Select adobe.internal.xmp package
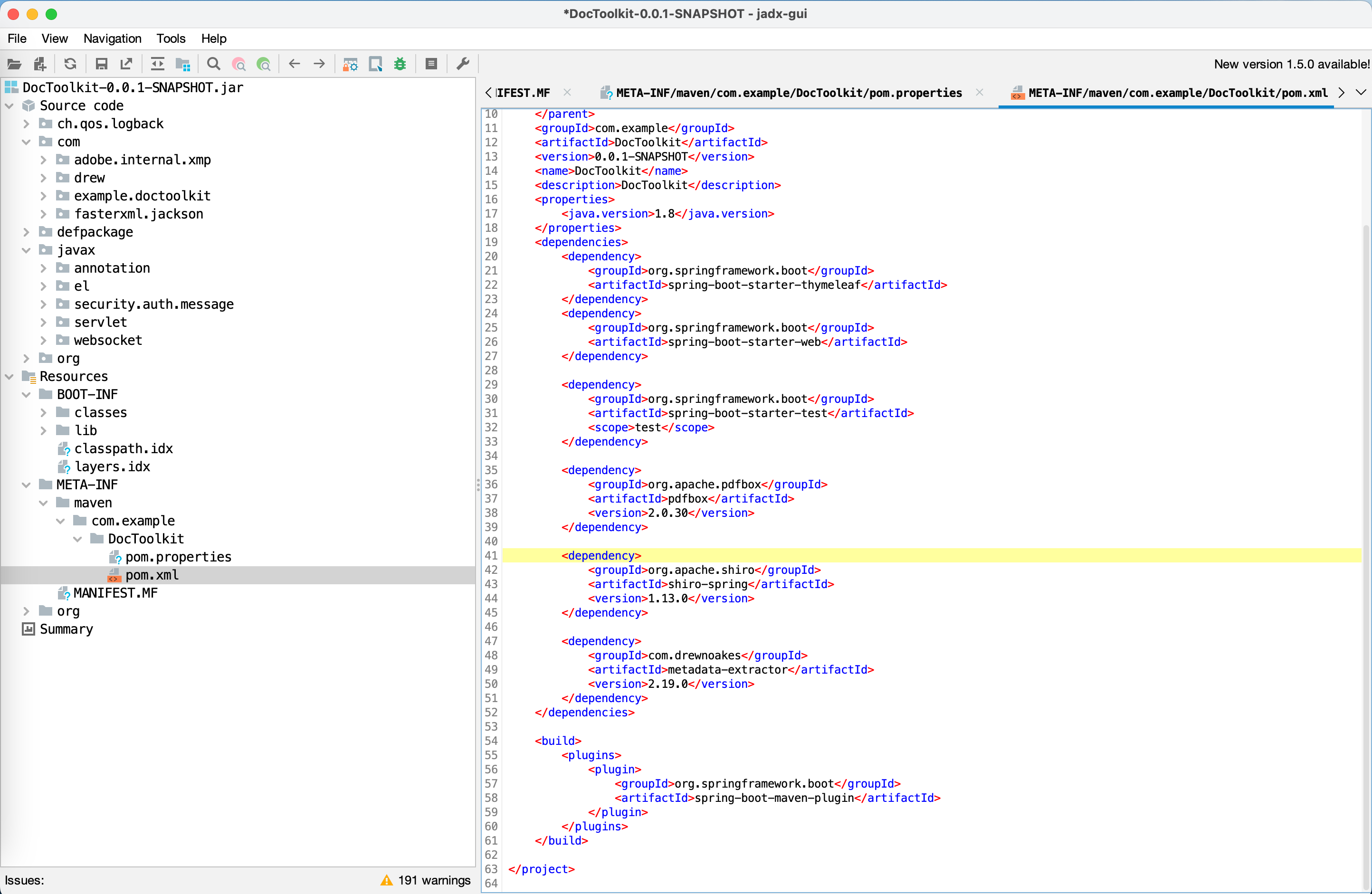The width and height of the screenshot is (1372, 894). point(143,160)
